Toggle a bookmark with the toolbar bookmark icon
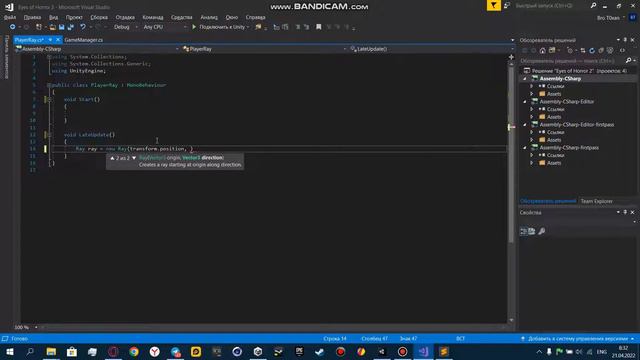Screen dimensions: 640x360 [x=319, y=27]
